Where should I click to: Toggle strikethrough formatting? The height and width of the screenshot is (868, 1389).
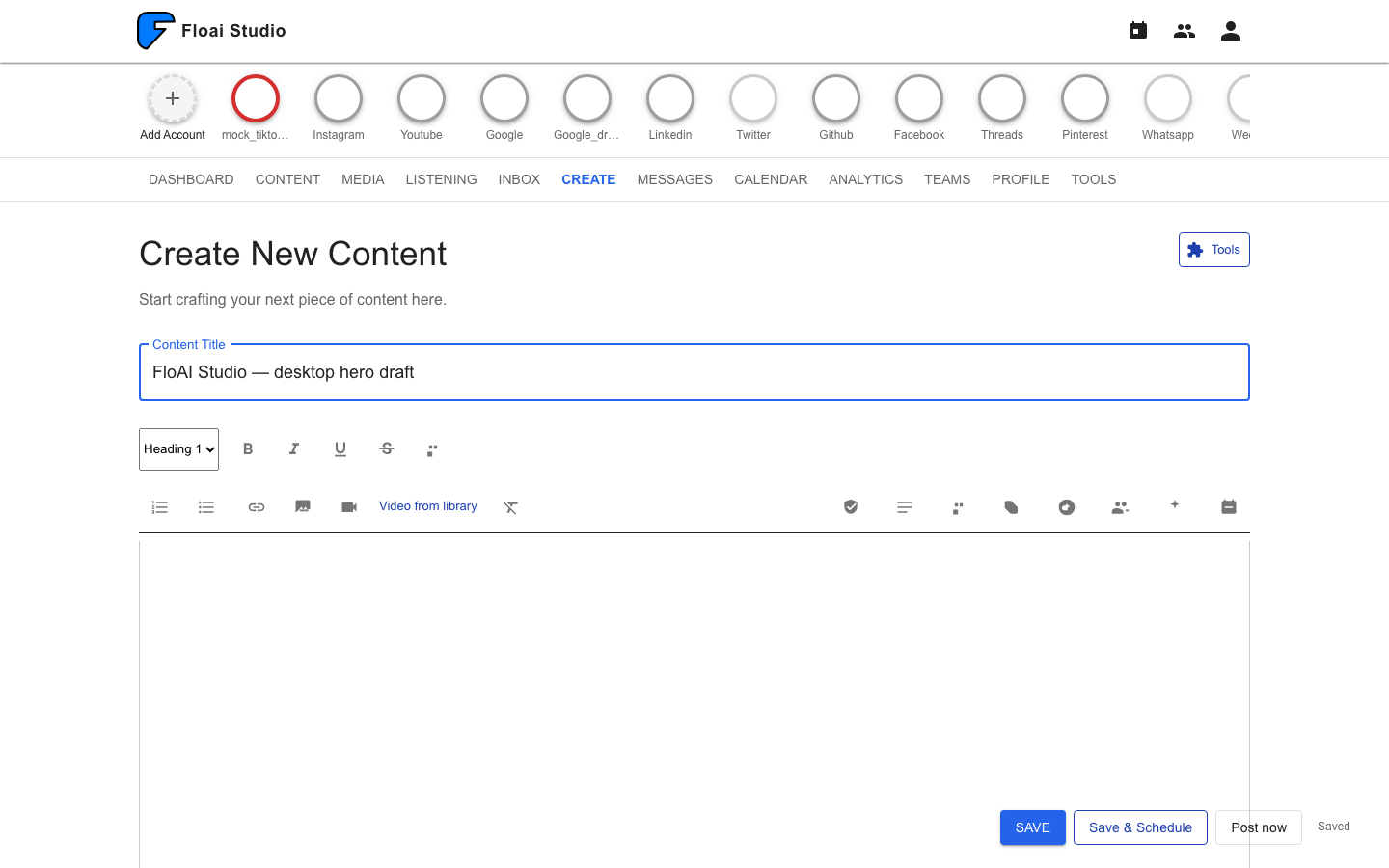pos(387,449)
